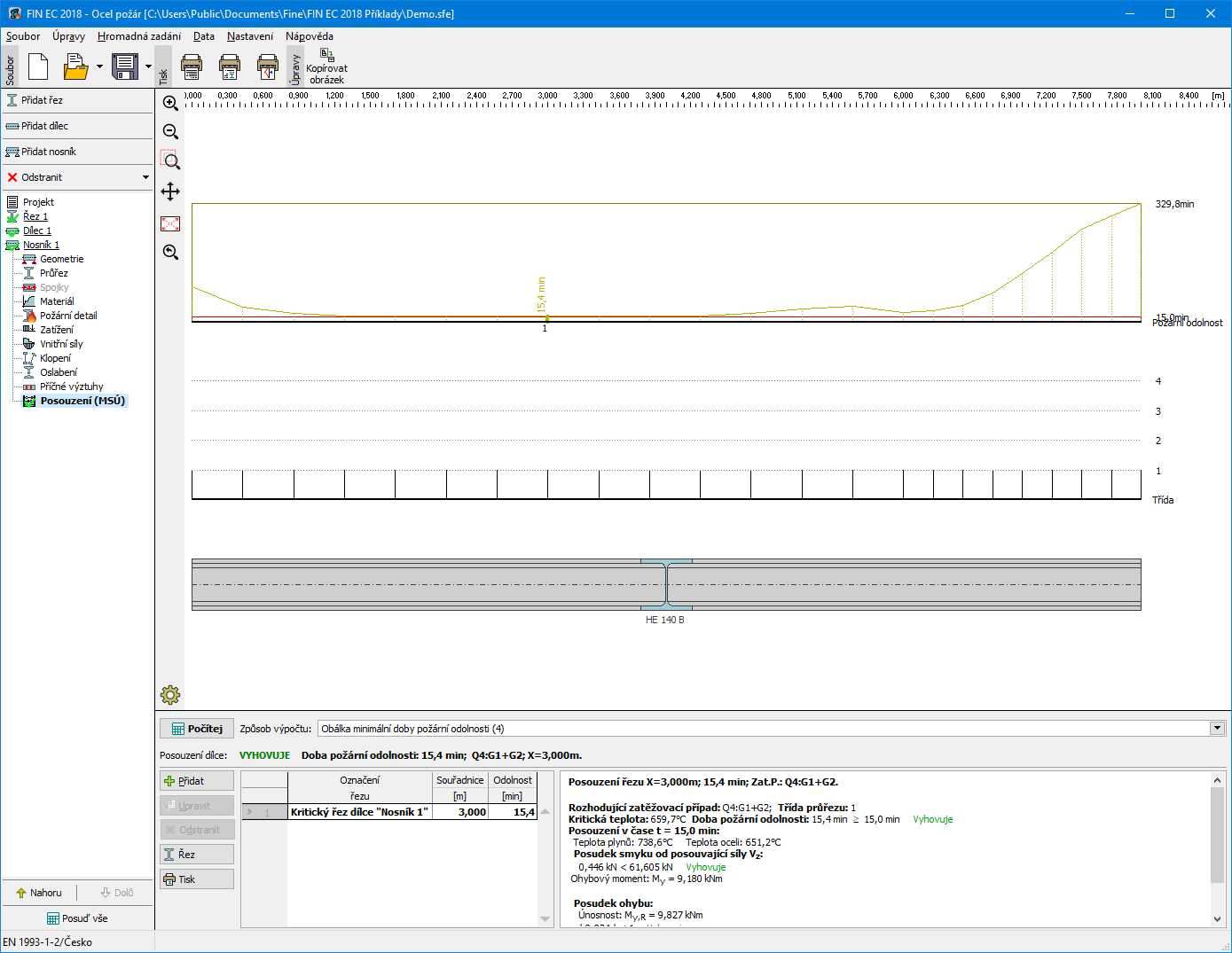
Task: Click Označení řezu column header
Action: pos(359,788)
